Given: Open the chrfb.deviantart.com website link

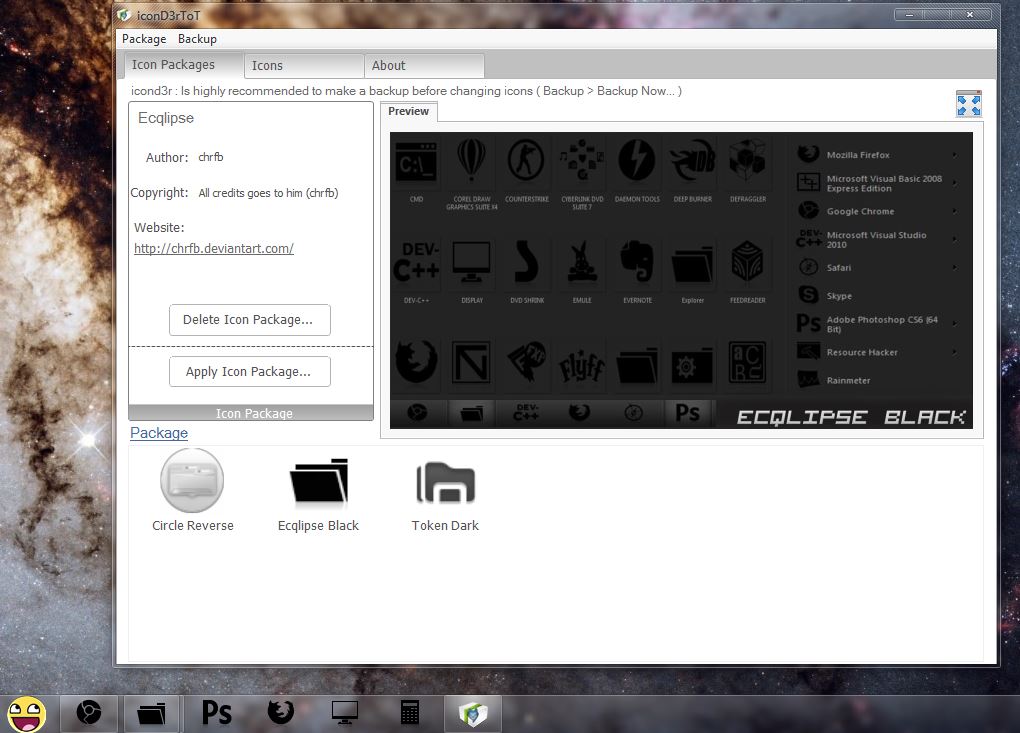Looking at the screenshot, I should 214,248.
